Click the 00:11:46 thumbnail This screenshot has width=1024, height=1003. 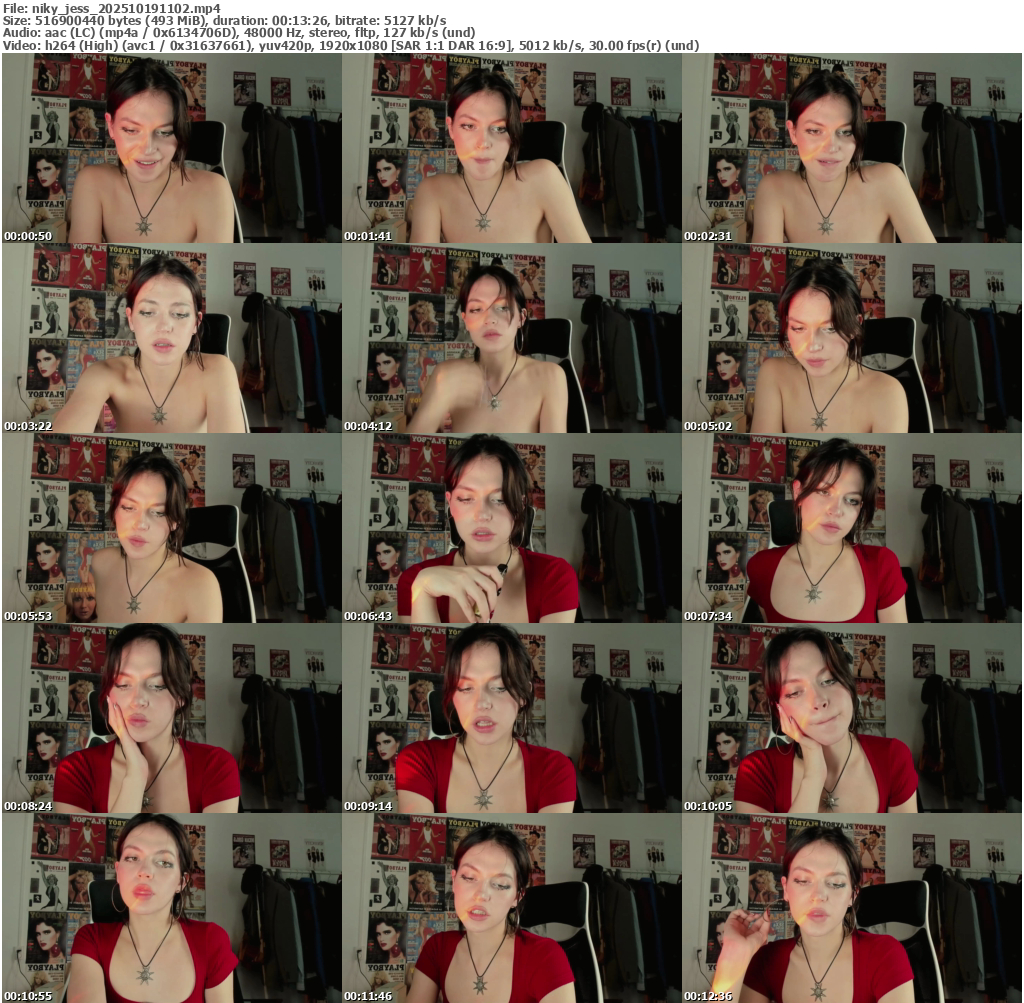click(x=512, y=908)
